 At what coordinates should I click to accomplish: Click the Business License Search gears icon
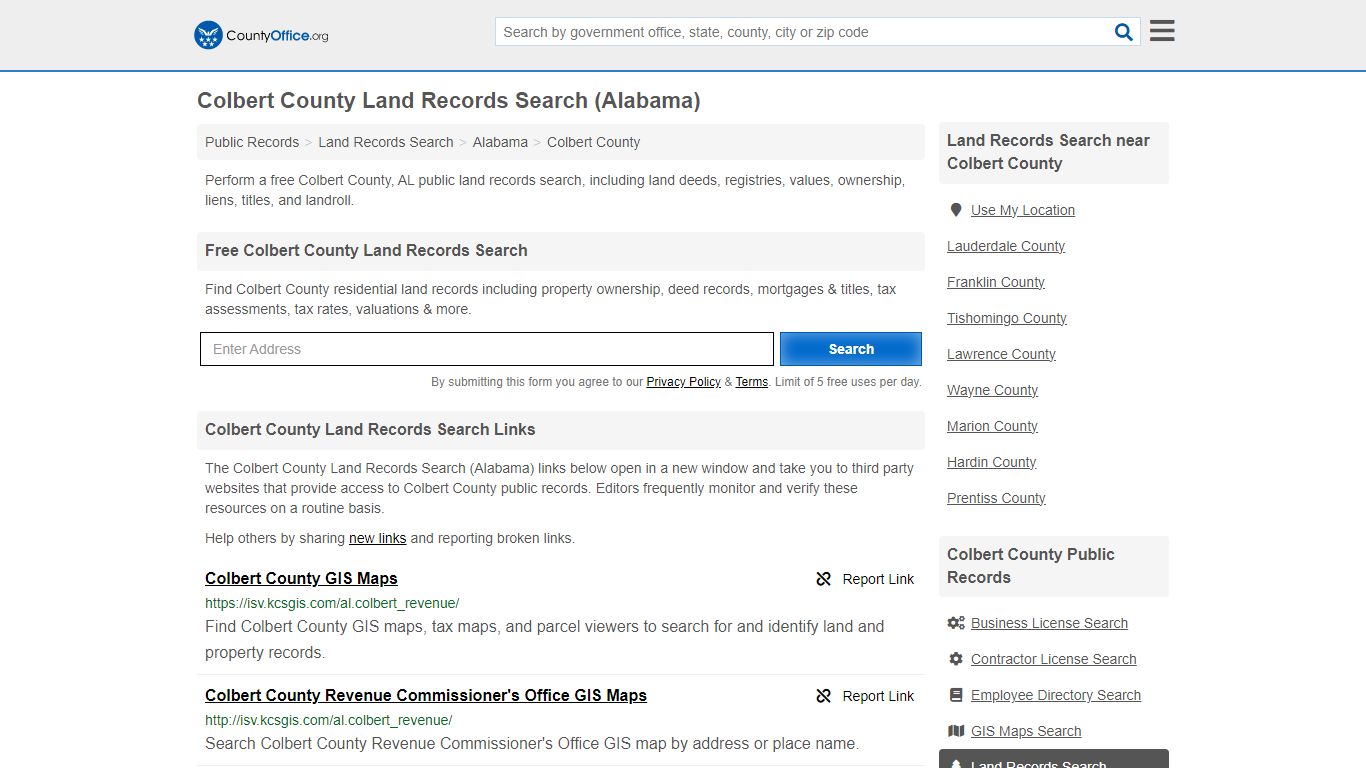pos(956,623)
